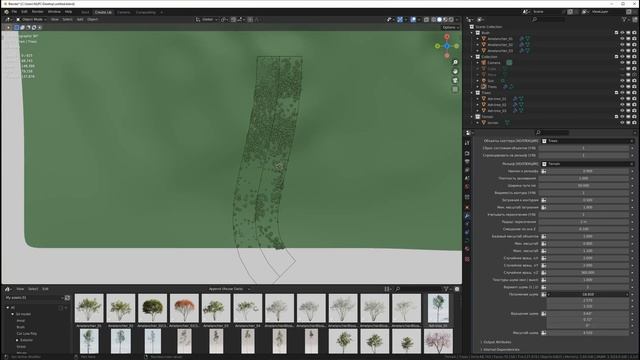The image size is (640, 360).
Task: Open the Edit menu
Action: click(24, 12)
